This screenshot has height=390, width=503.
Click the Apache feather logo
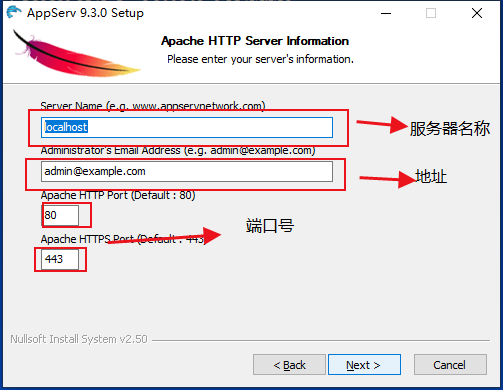tap(76, 54)
